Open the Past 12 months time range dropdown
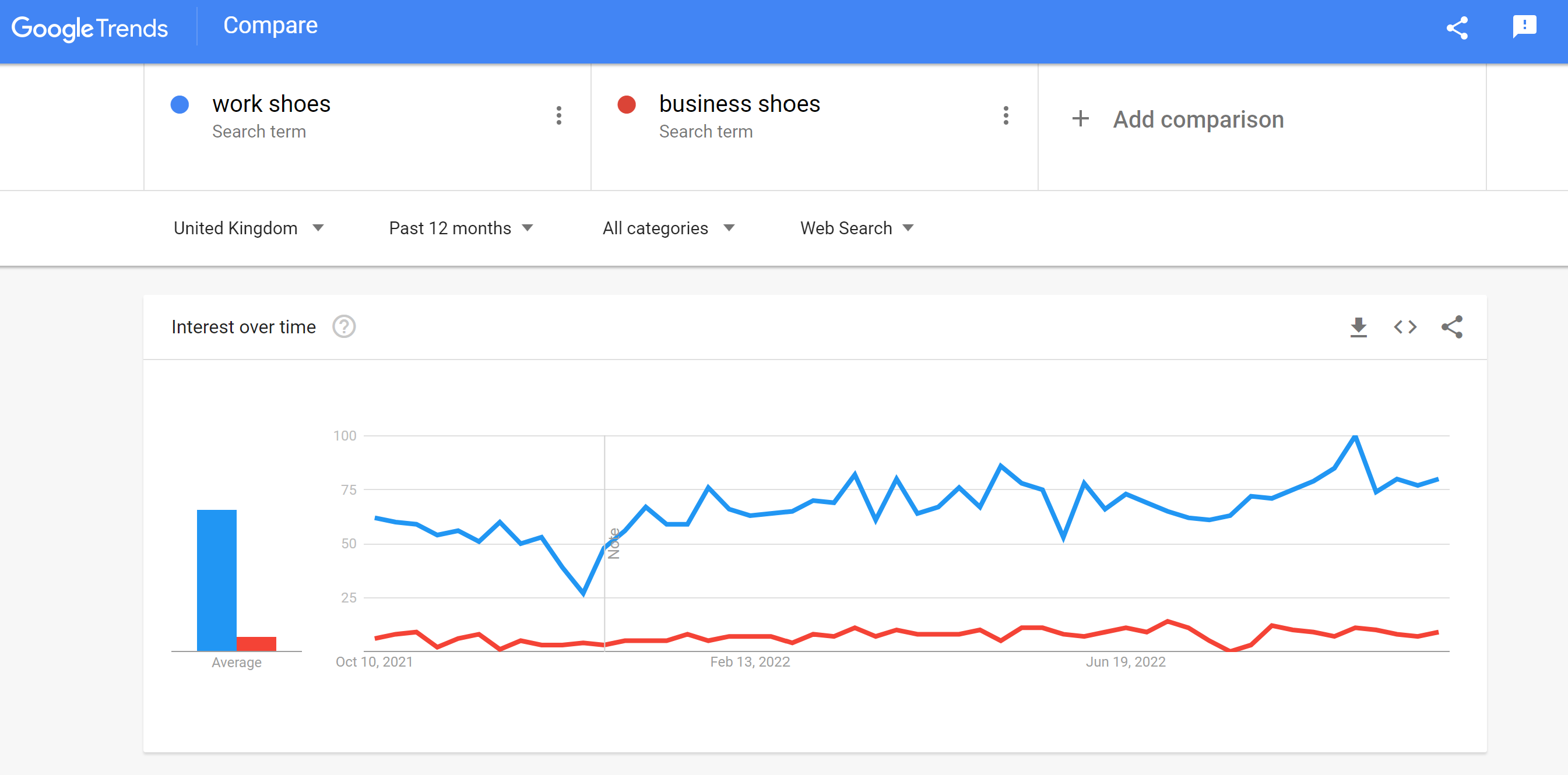Image resolution: width=1568 pixels, height=775 pixels. (461, 228)
